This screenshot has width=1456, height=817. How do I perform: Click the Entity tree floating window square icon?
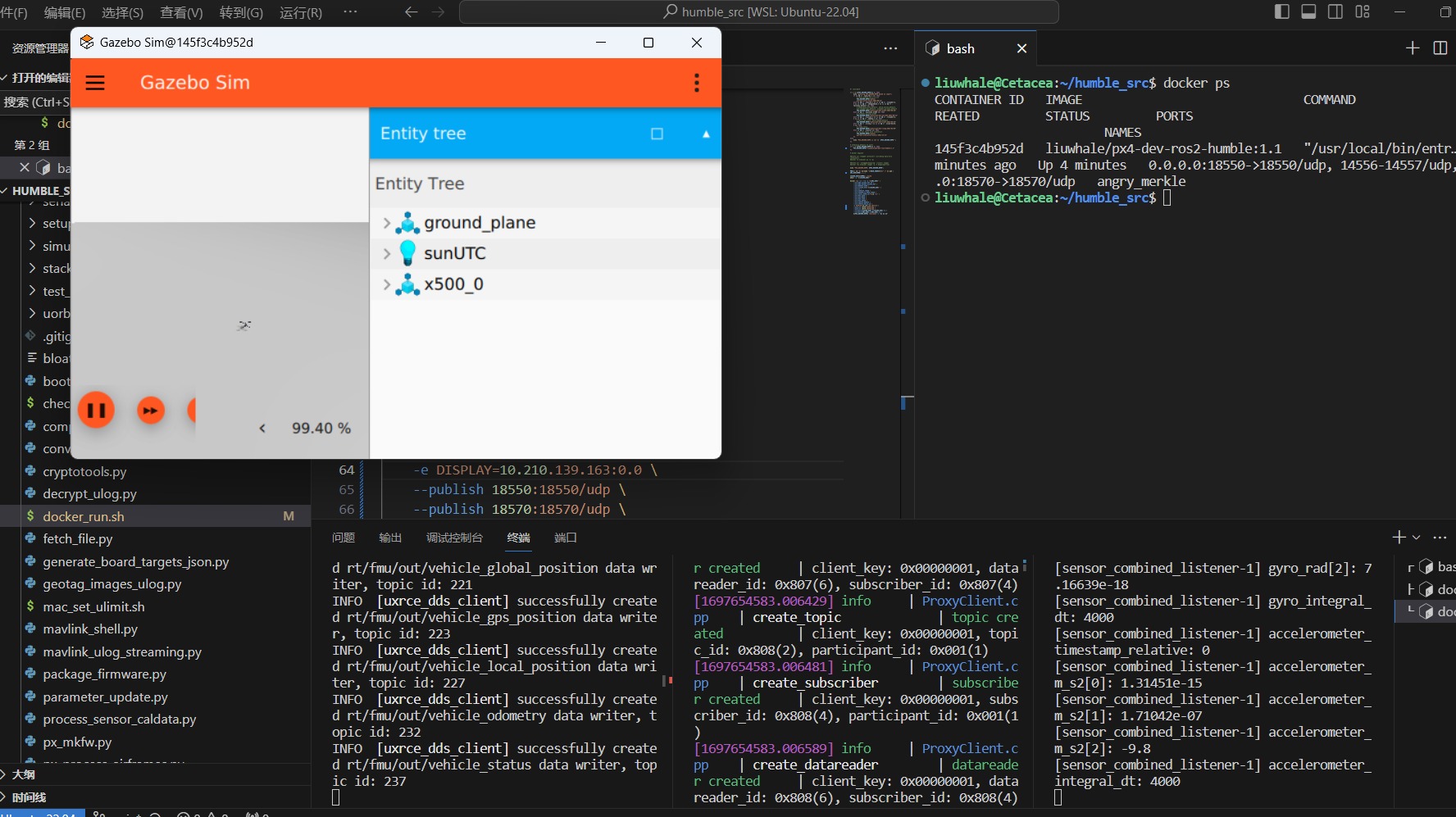coord(657,134)
